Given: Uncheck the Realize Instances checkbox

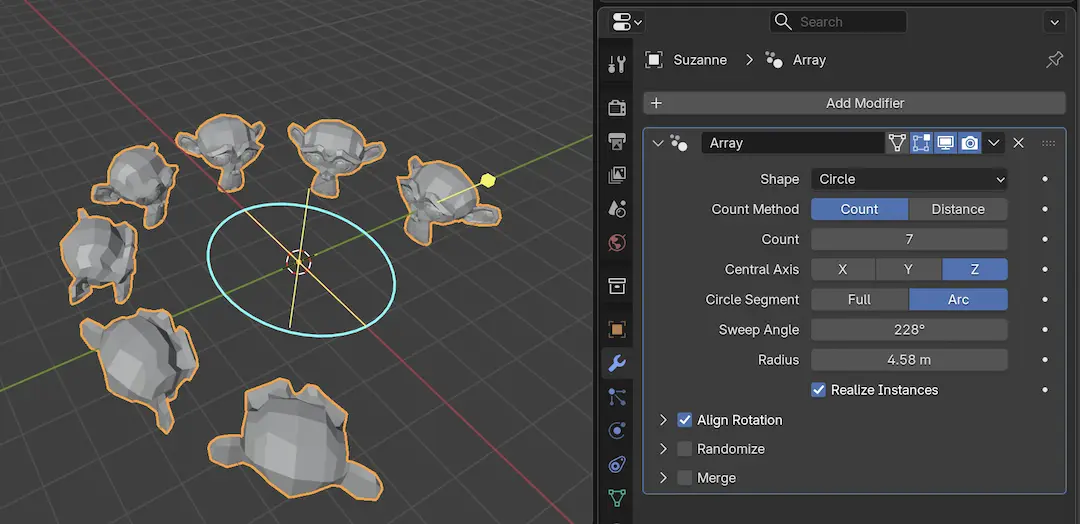Looking at the screenshot, I should (x=818, y=390).
